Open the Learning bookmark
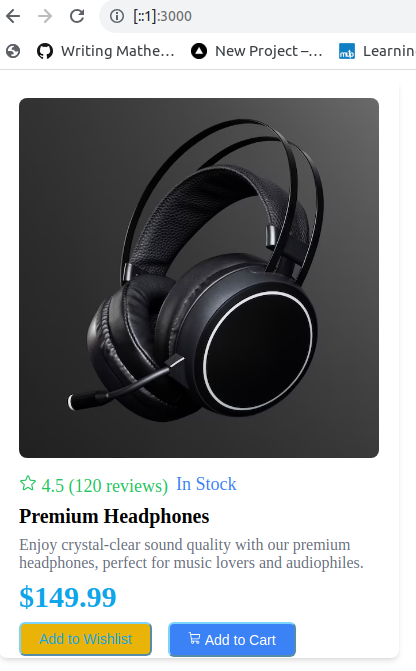The height and width of the screenshot is (671, 416). tap(389, 51)
